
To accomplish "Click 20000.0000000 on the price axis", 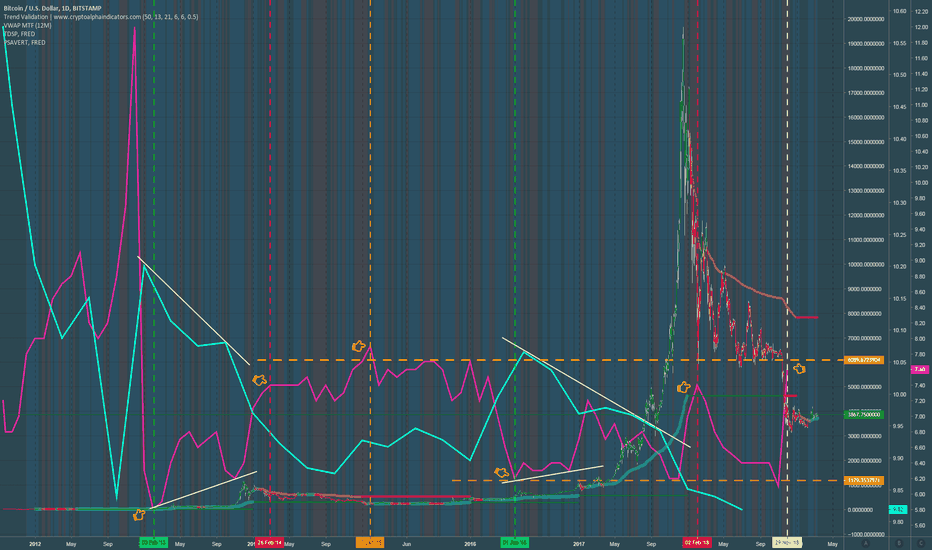I will tap(865, 19).
